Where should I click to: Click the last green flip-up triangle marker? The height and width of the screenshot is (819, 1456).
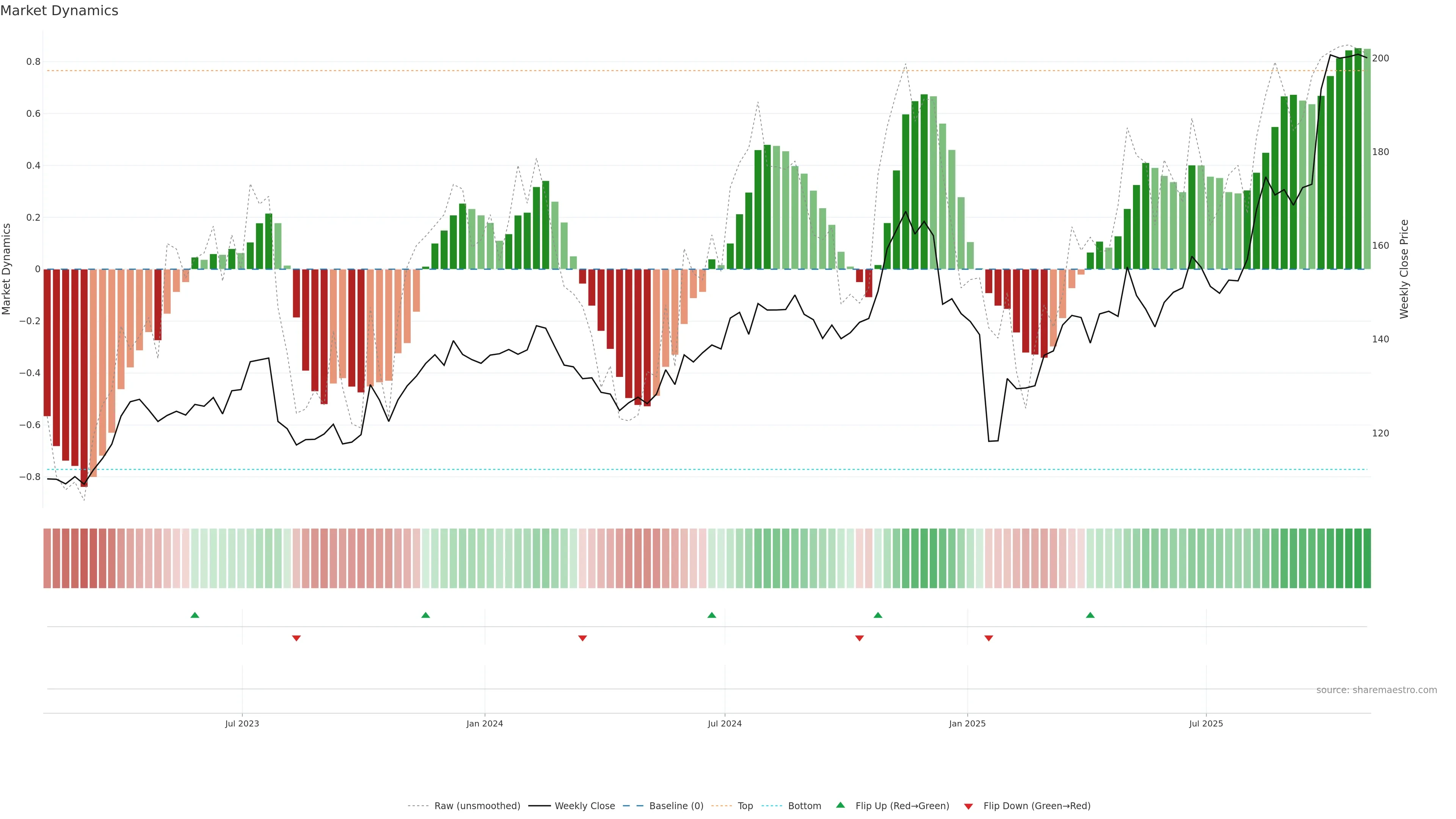click(1090, 615)
